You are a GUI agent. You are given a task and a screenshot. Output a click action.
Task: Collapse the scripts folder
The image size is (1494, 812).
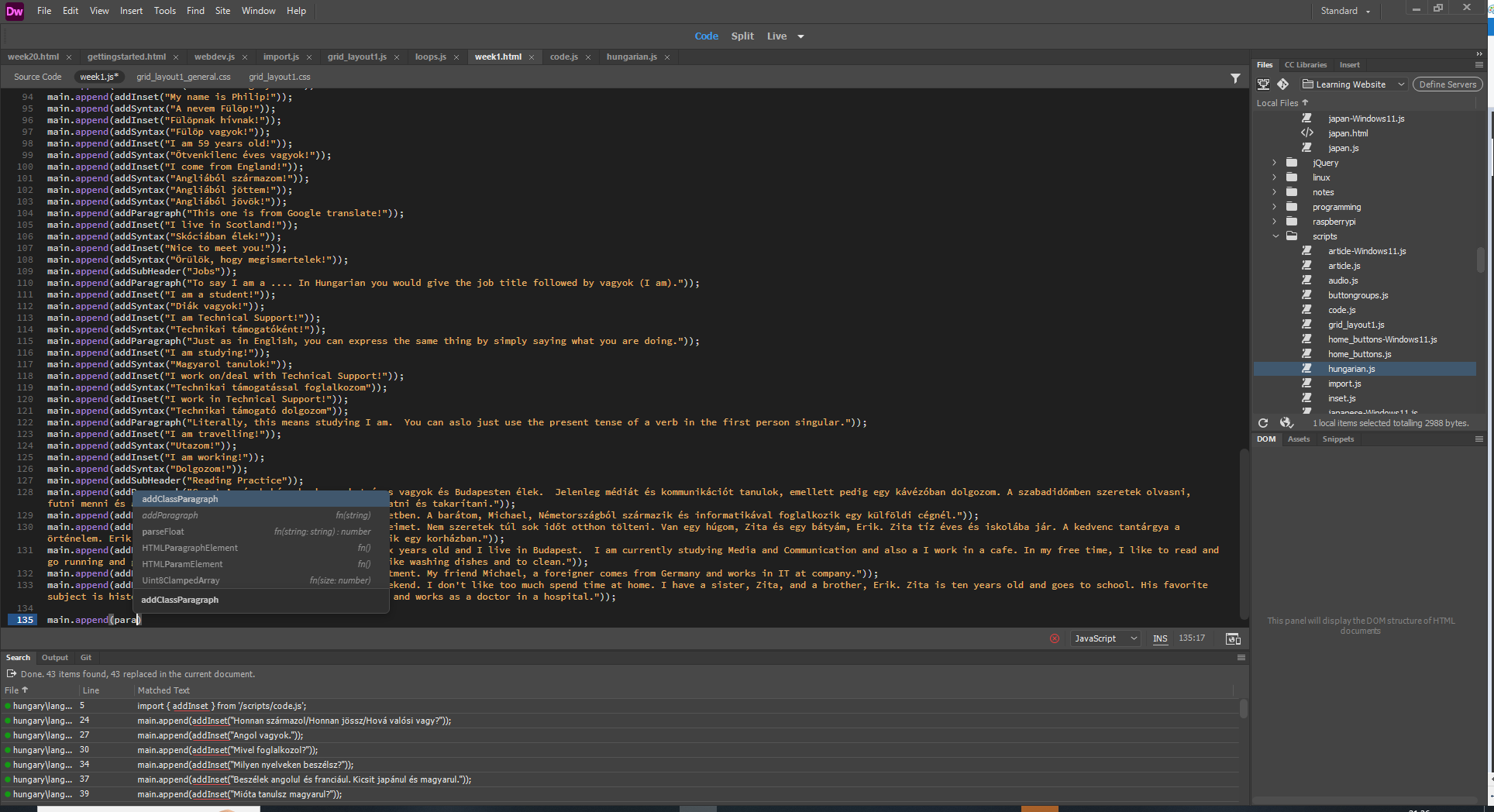coord(1275,236)
